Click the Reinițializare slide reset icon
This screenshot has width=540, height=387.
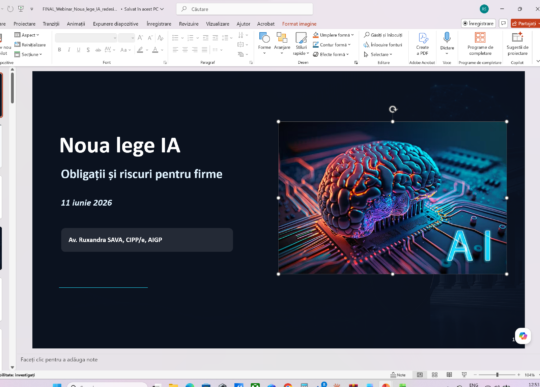coord(18,44)
